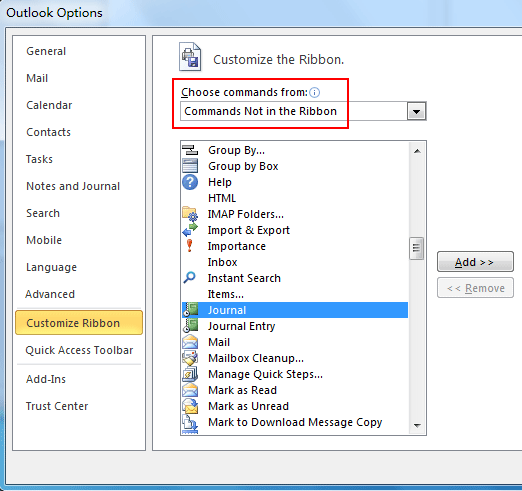Click the Mailbox Cleanup icon
The height and width of the screenshot is (491, 522).
pos(190,358)
